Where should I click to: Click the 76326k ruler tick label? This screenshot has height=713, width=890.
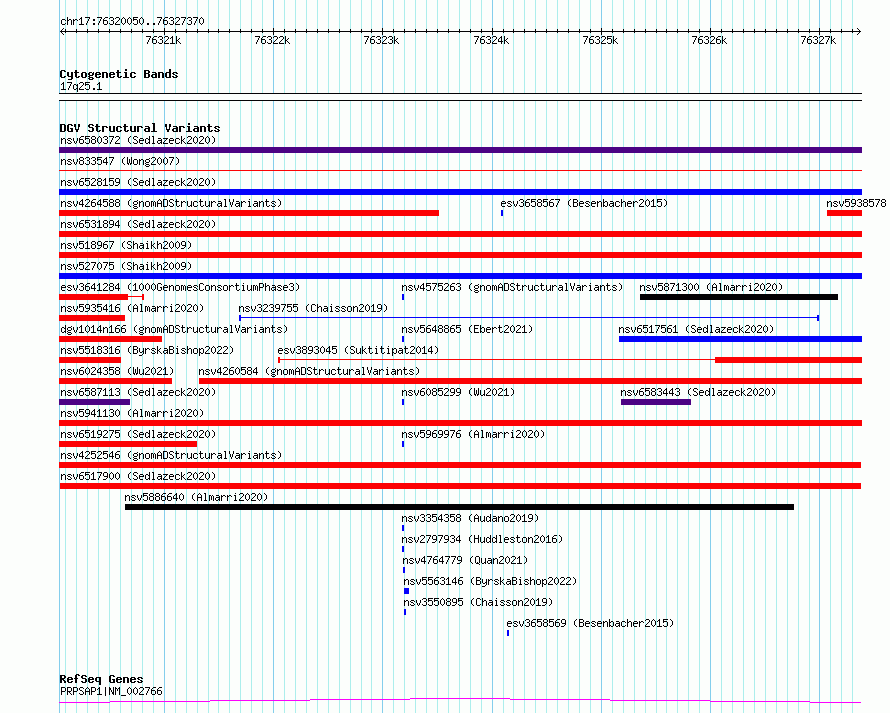(x=709, y=40)
